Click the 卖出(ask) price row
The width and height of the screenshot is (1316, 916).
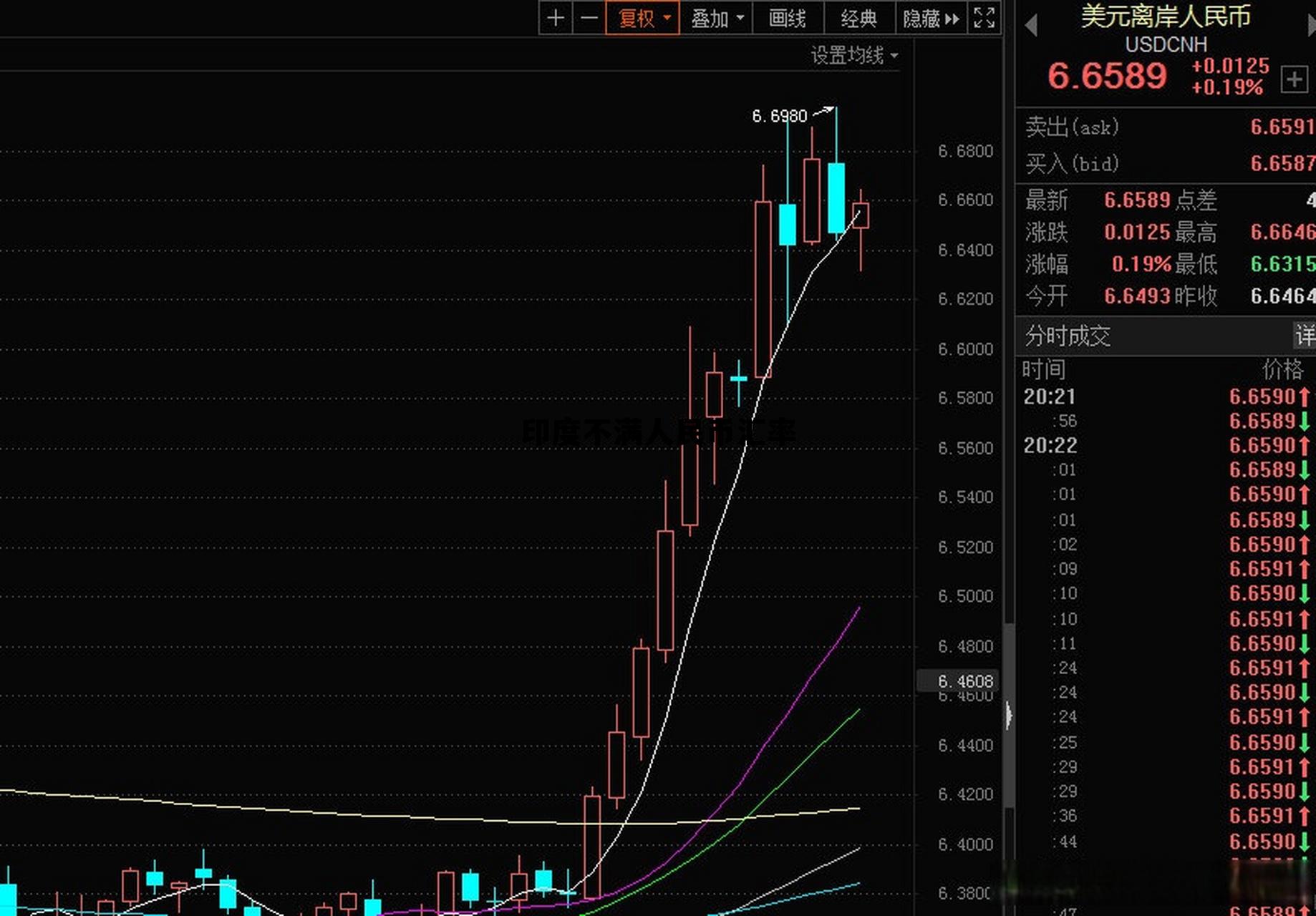1167,127
